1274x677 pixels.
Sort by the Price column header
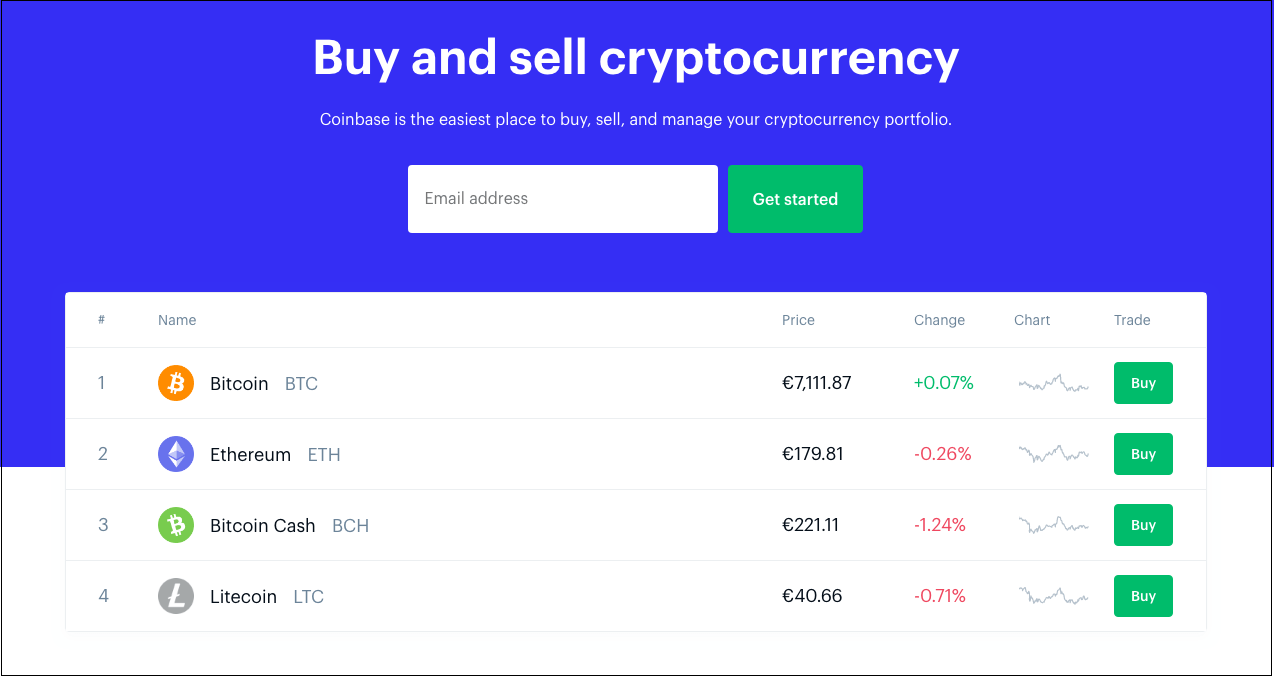point(798,320)
